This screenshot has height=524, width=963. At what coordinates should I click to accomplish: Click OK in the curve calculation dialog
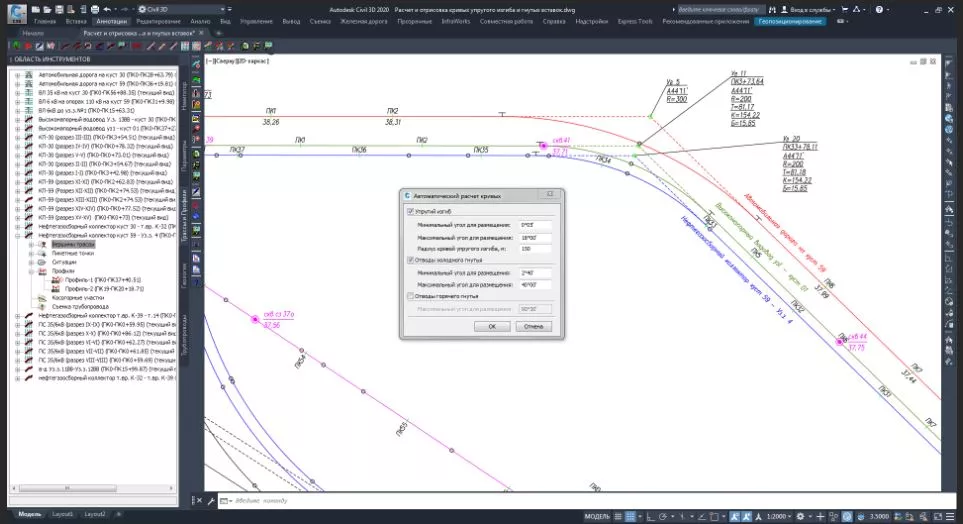(491, 326)
